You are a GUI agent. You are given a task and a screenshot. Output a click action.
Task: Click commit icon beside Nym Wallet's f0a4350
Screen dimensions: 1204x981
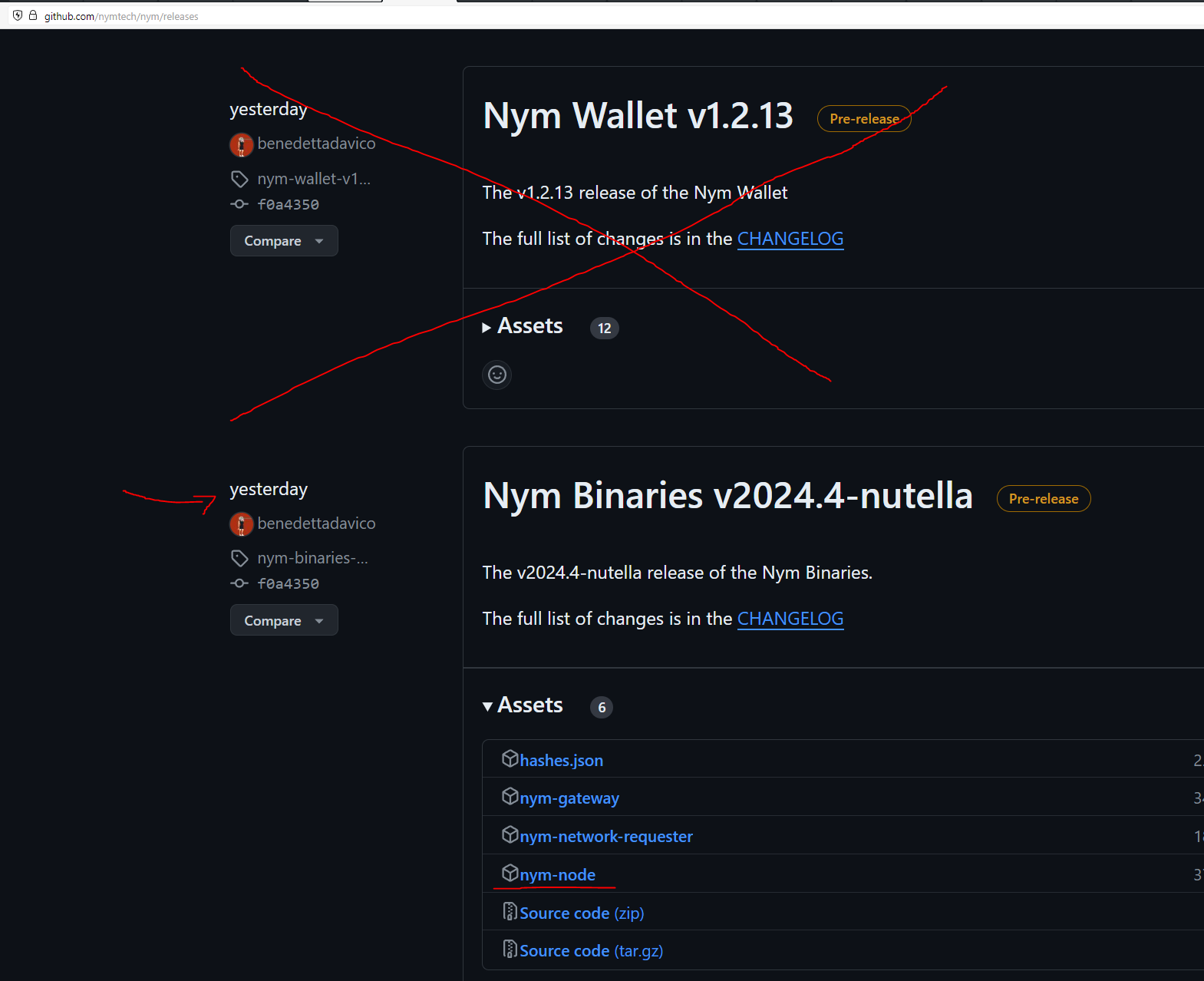click(x=239, y=204)
